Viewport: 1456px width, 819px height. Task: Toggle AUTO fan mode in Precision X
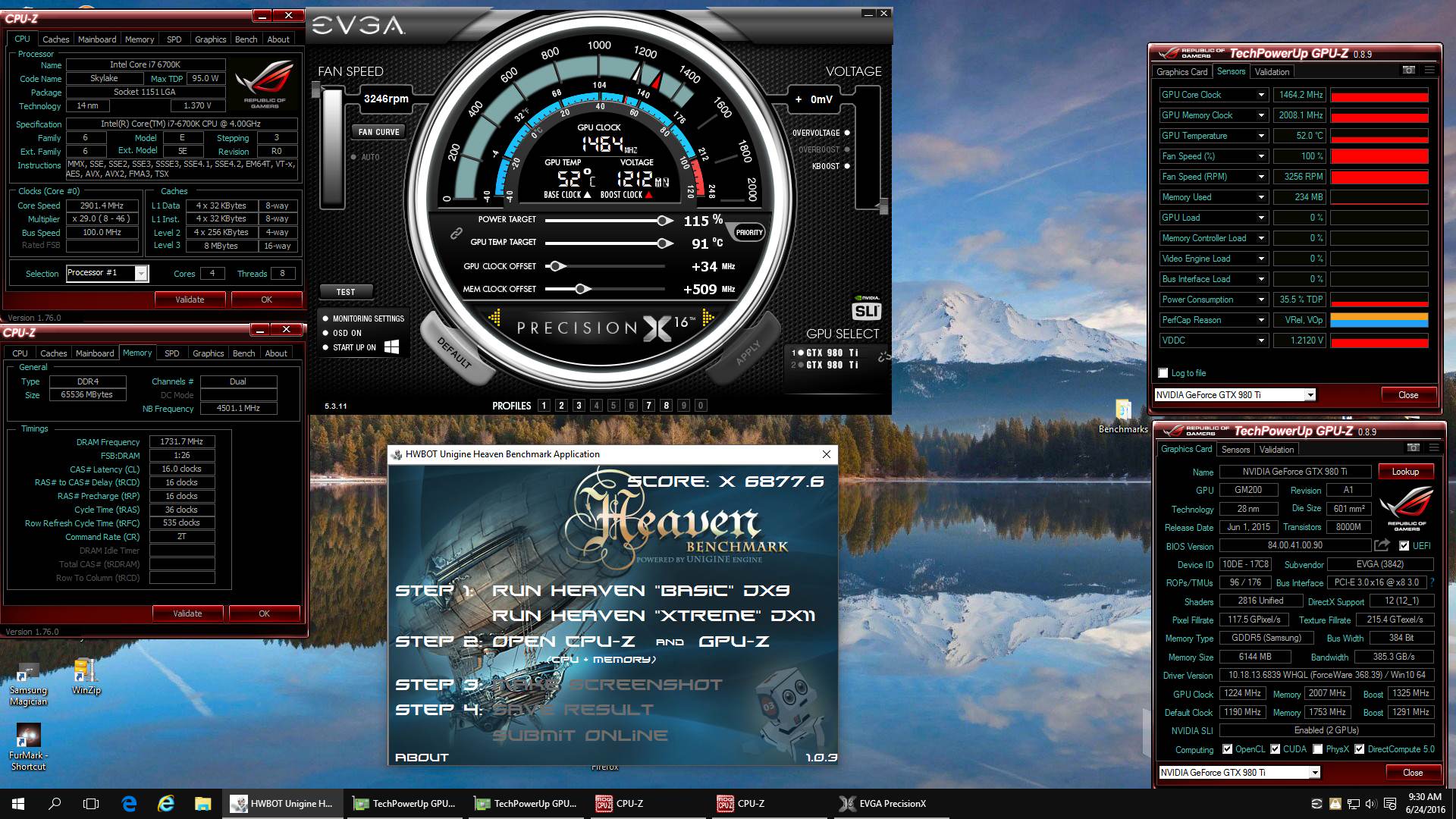click(x=353, y=157)
